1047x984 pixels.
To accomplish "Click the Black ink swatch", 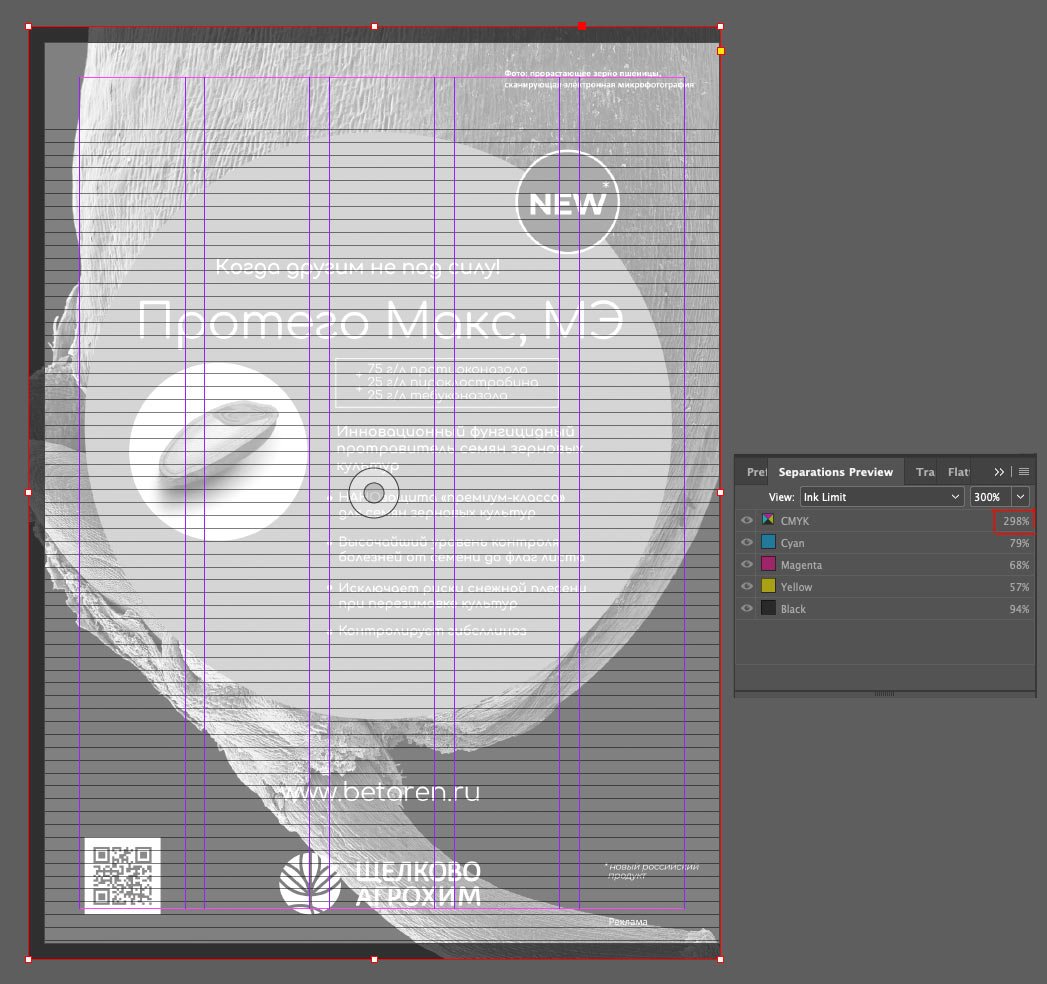I will 769,608.
